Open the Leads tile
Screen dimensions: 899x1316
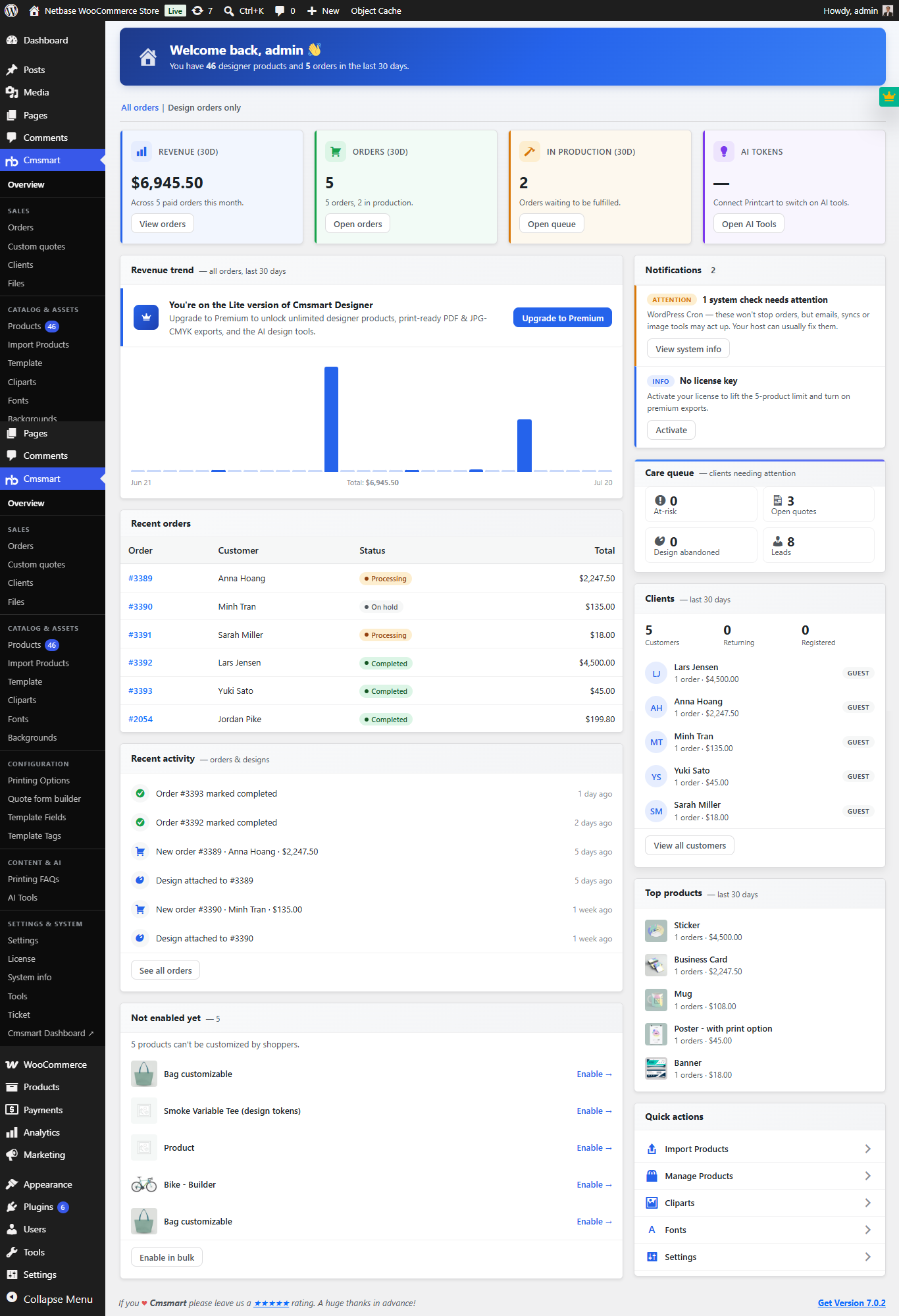819,545
